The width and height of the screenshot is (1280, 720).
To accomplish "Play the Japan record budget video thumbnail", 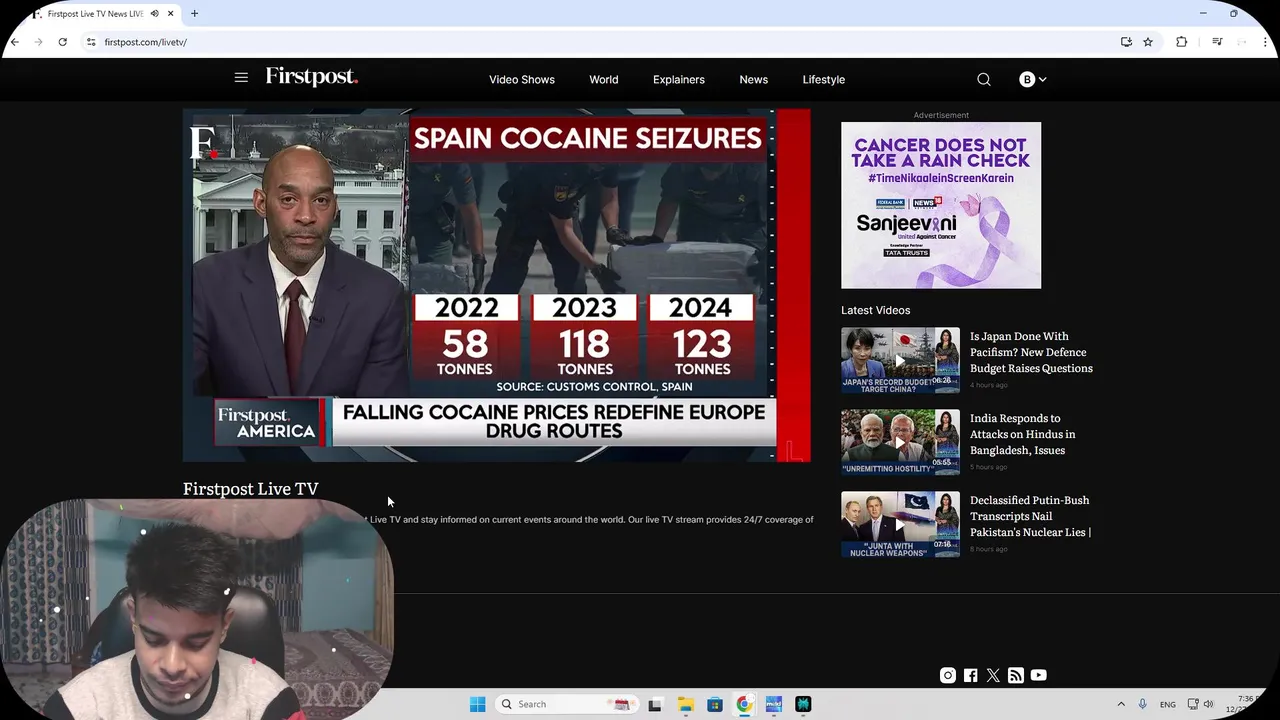I will coord(900,360).
